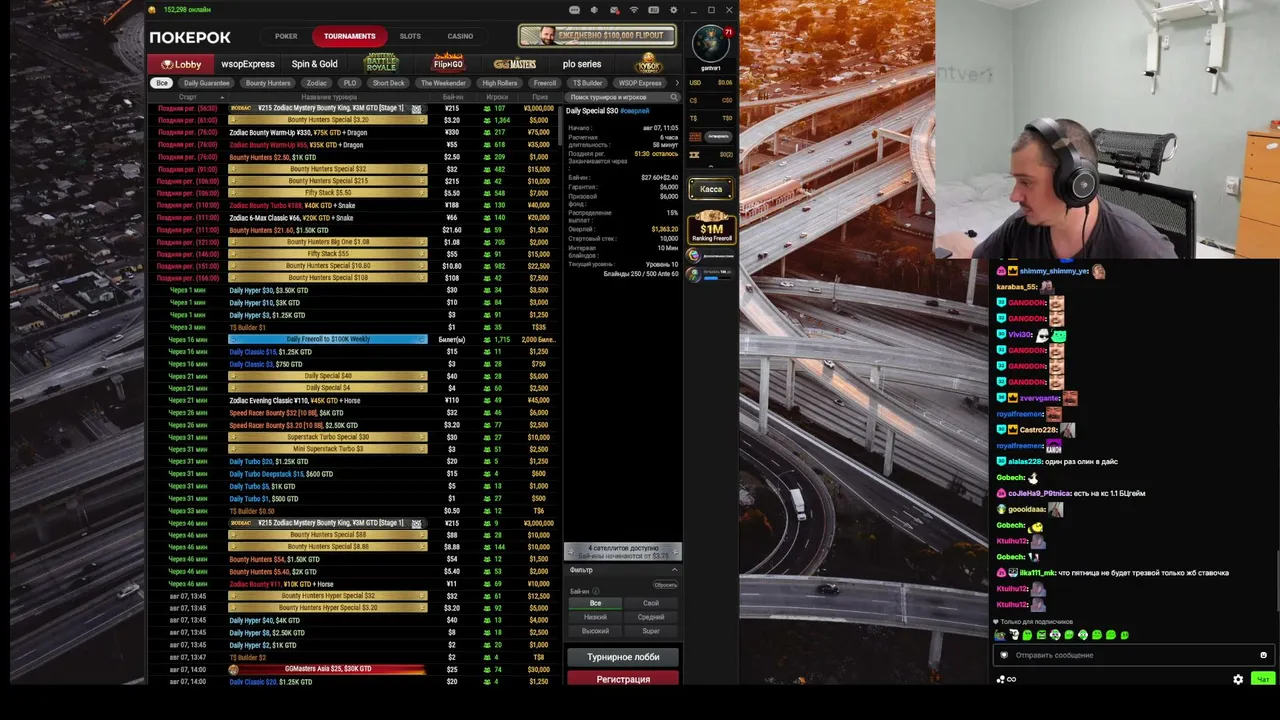Screen dimensions: 1280x720
Task: Click the magnifier icon in tournament search
Action: click(674, 97)
